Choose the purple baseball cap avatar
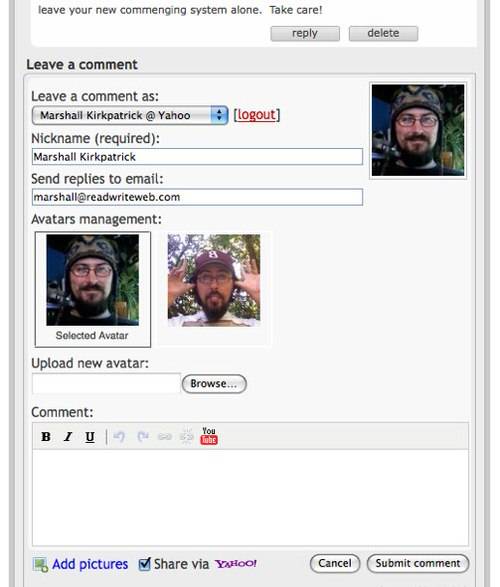The width and height of the screenshot is (500, 587). [x=214, y=280]
